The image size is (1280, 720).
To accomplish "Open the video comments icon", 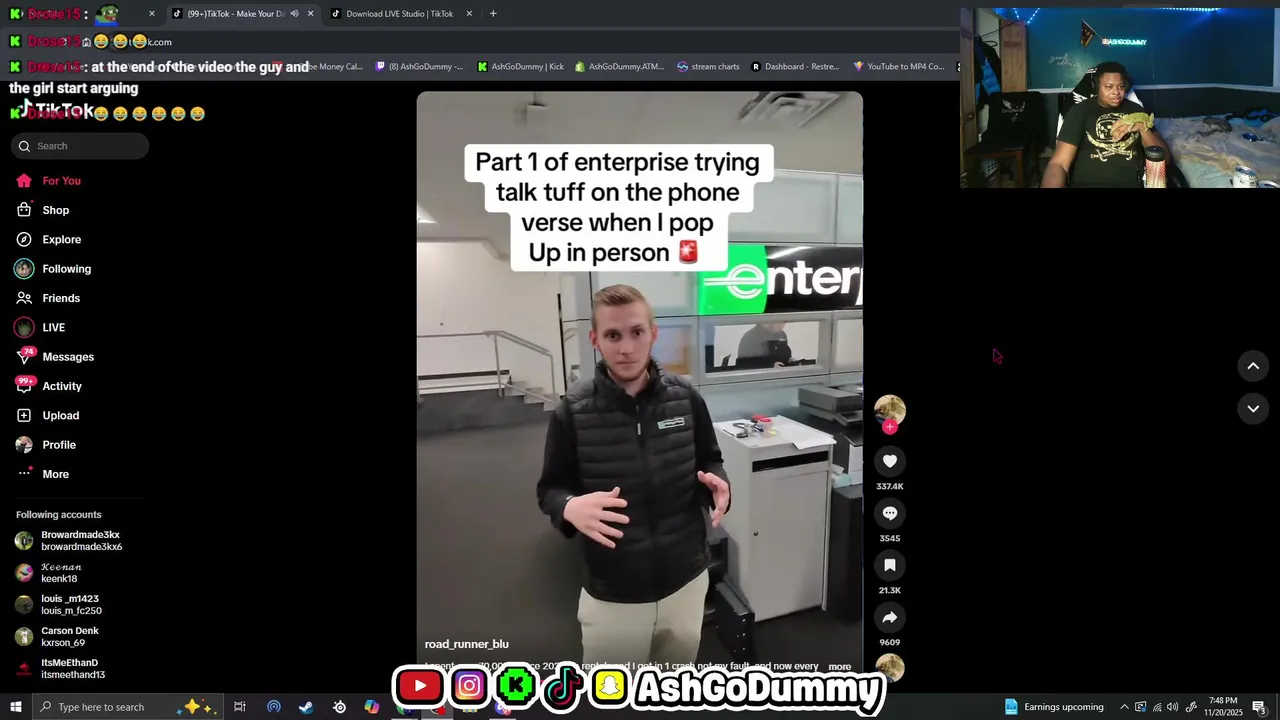I will click(x=890, y=513).
